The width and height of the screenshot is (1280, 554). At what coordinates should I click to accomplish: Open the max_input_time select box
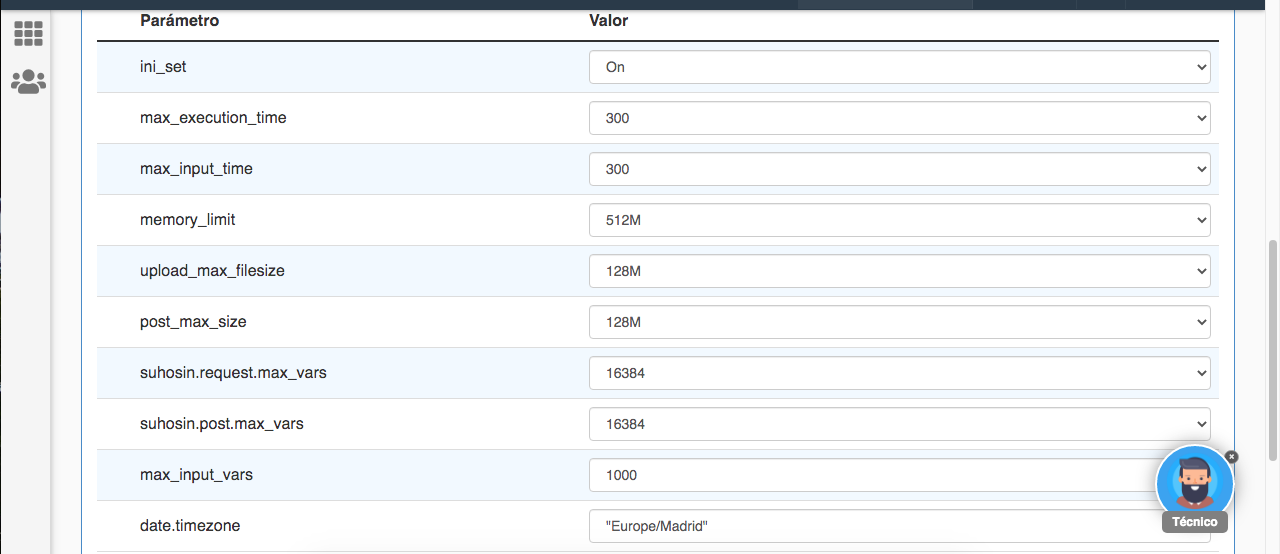click(x=900, y=169)
